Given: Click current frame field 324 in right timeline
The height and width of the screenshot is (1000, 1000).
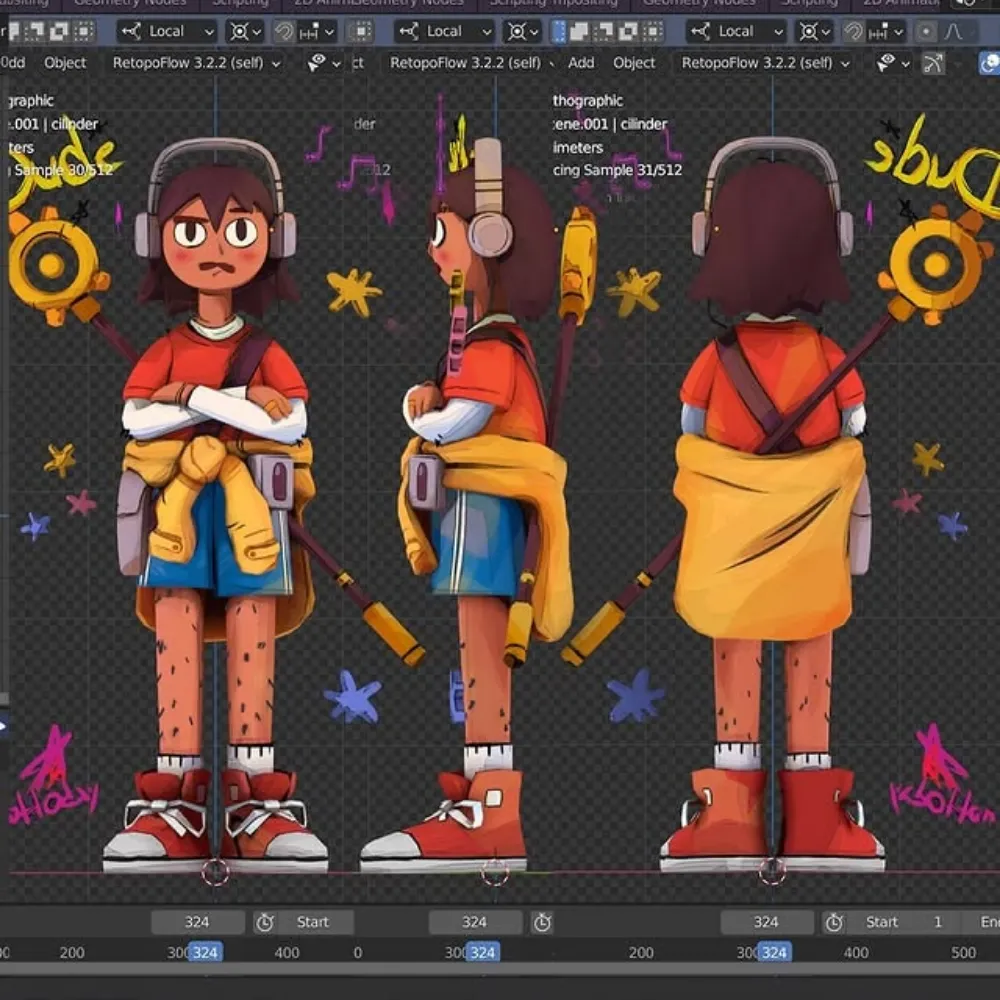Looking at the screenshot, I should 767,922.
